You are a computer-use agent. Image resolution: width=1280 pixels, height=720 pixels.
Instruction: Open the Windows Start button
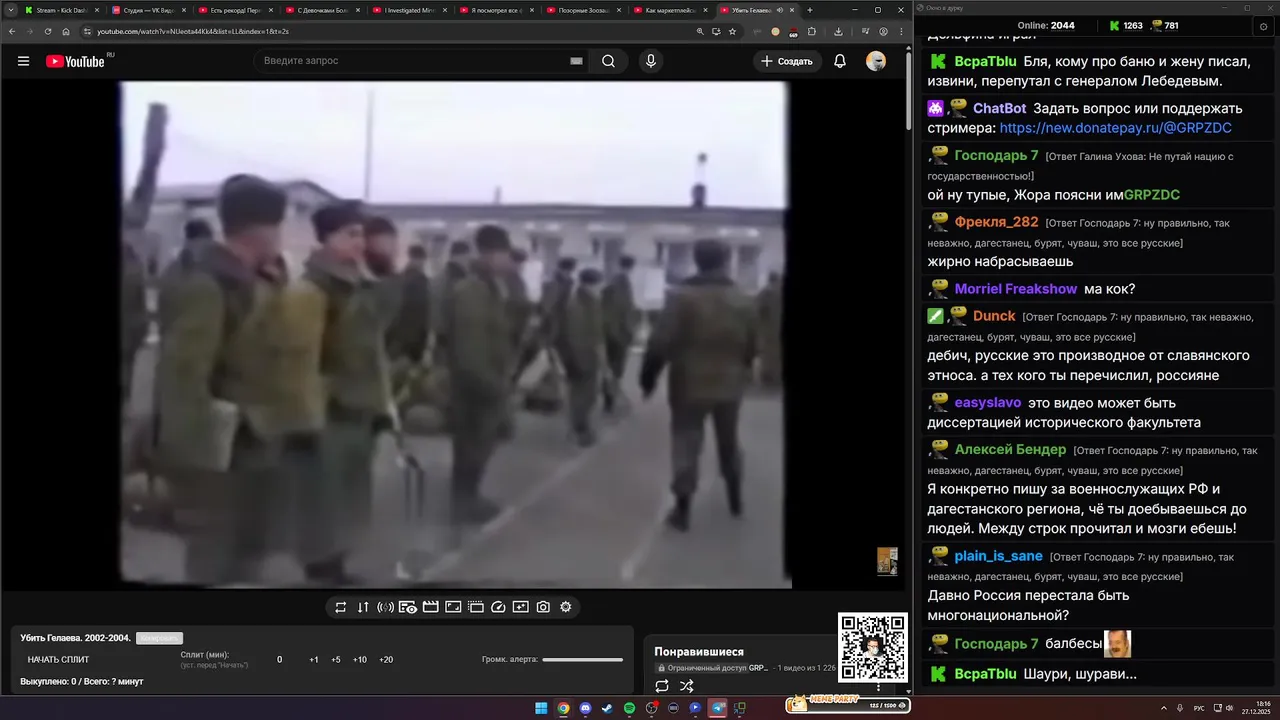pyautogui.click(x=541, y=708)
